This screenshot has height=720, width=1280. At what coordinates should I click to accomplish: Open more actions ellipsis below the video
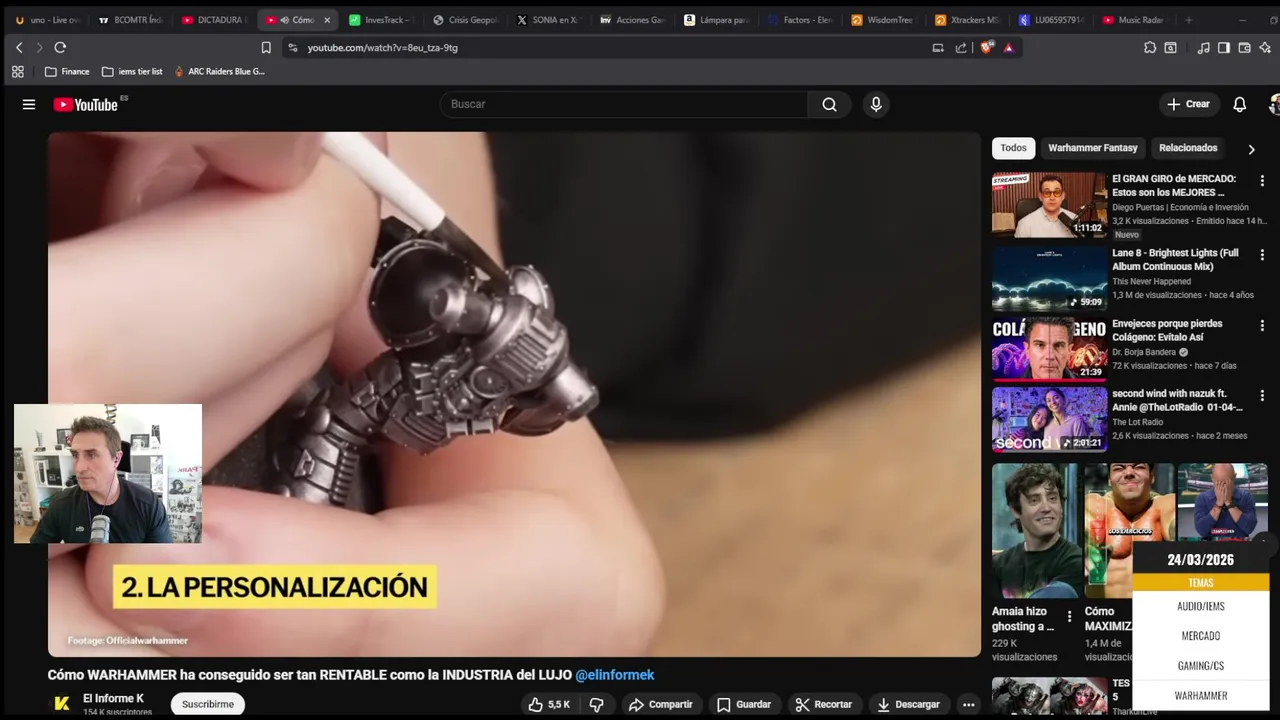[x=968, y=704]
